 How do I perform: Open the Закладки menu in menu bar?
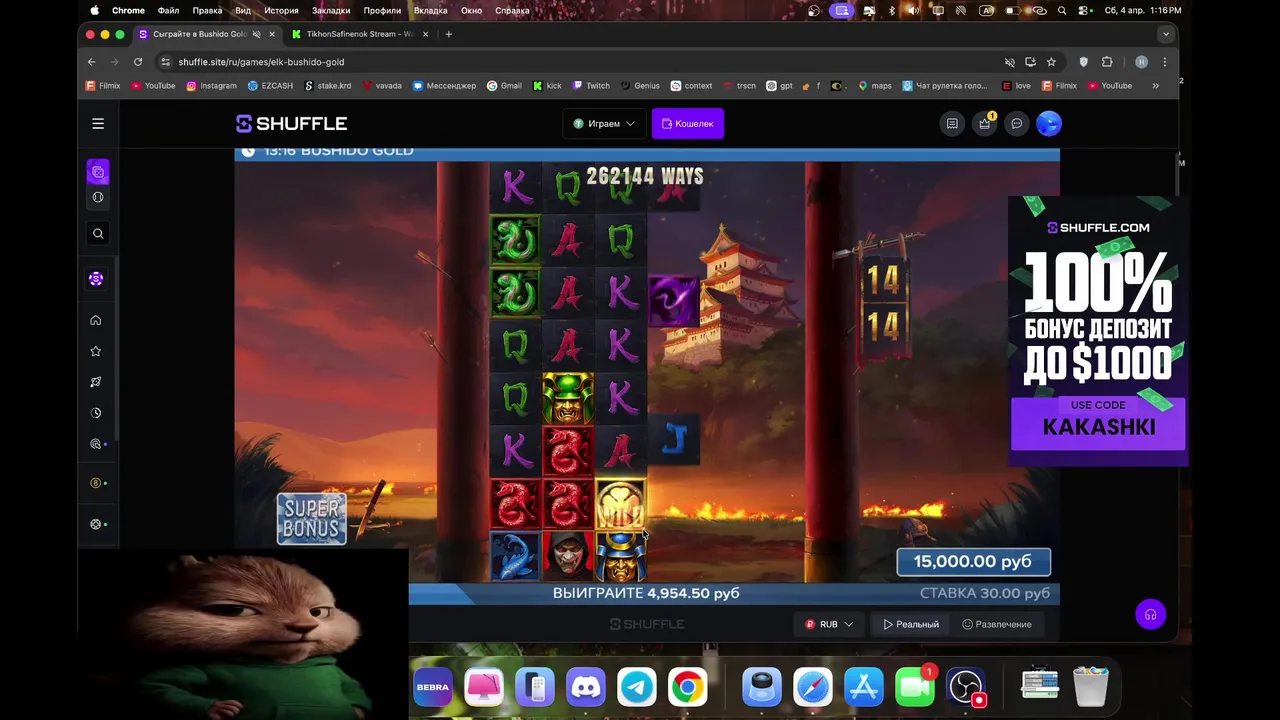(331, 10)
